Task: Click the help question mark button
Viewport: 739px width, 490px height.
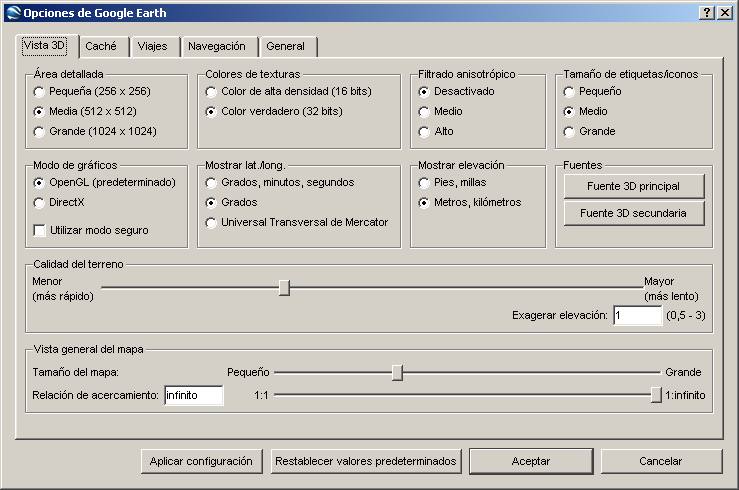Action: (706, 13)
